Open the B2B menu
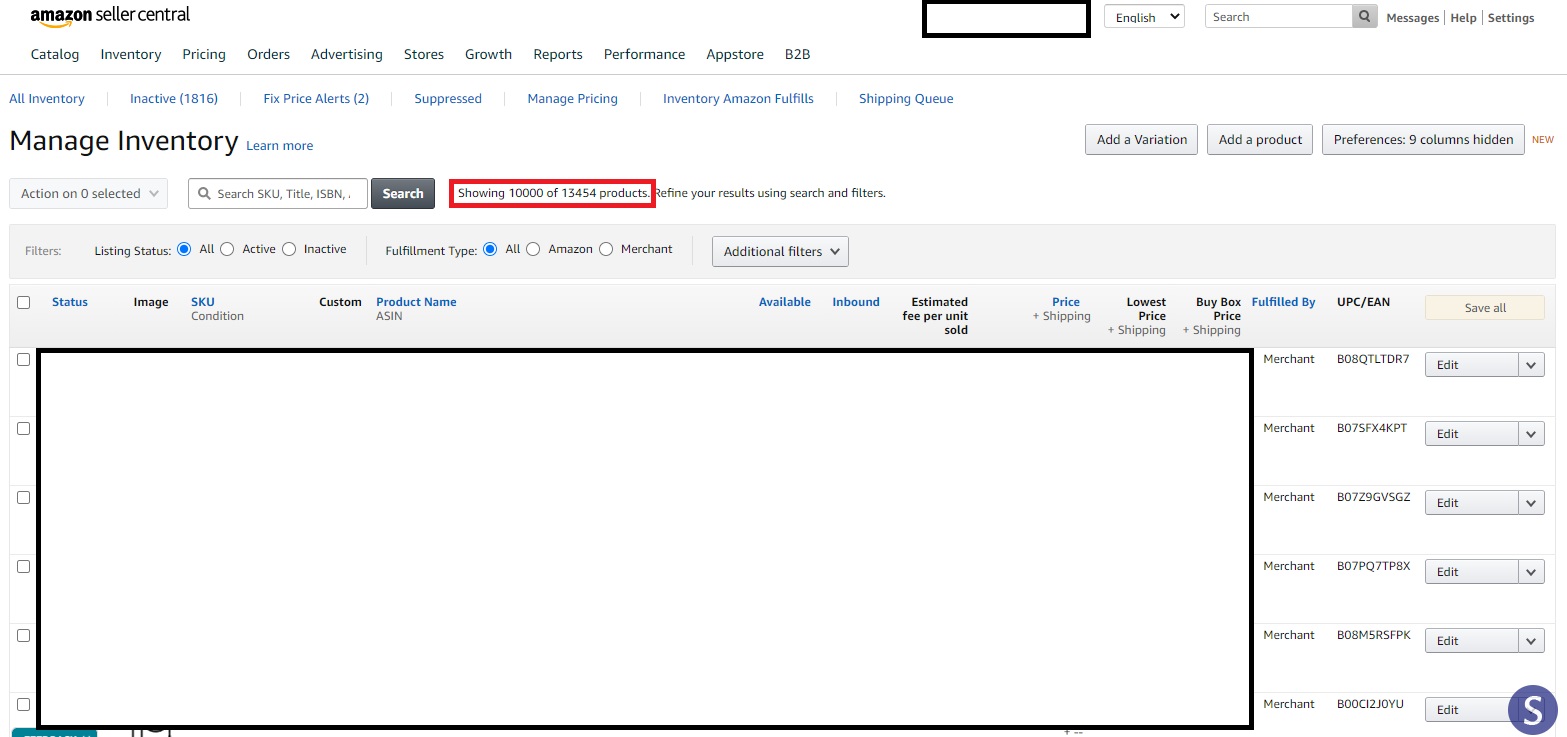This screenshot has height=737, width=1567. [x=798, y=55]
